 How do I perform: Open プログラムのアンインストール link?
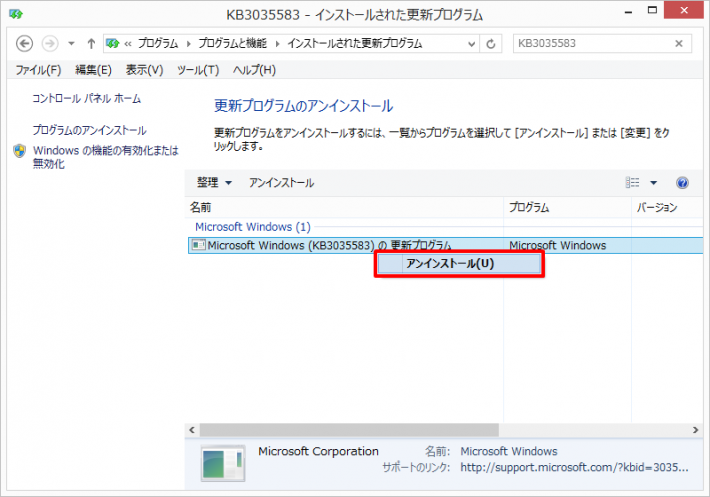click(89, 130)
